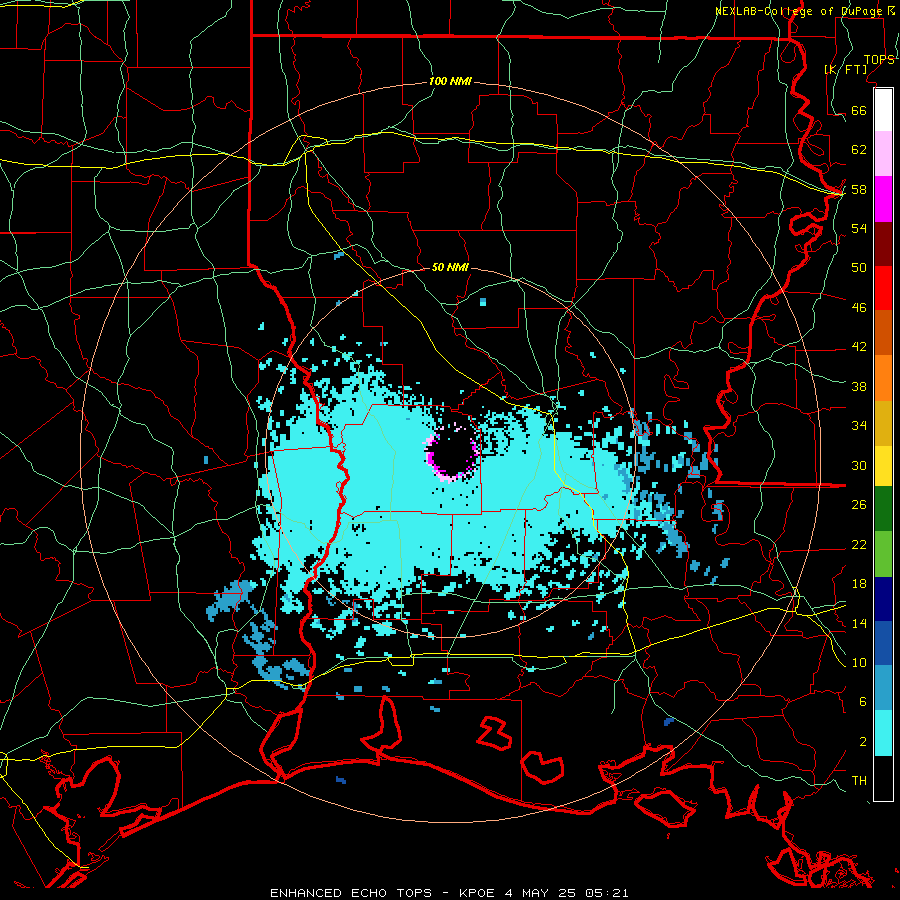Click the 22 legend value
This screenshot has width=900, height=900.
859,545
